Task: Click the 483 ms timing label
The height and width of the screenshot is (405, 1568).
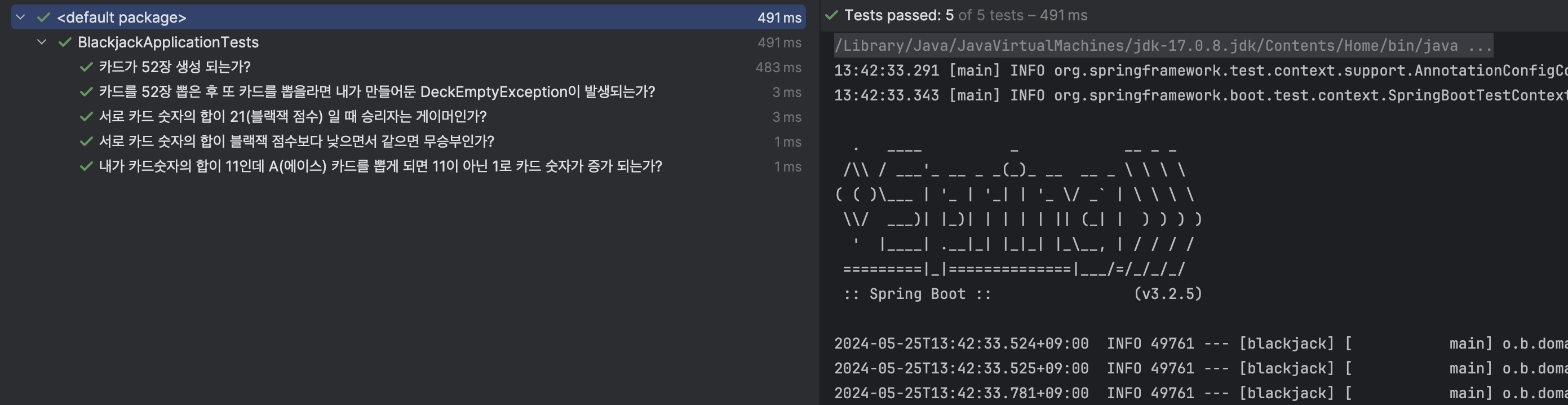Action: click(779, 68)
